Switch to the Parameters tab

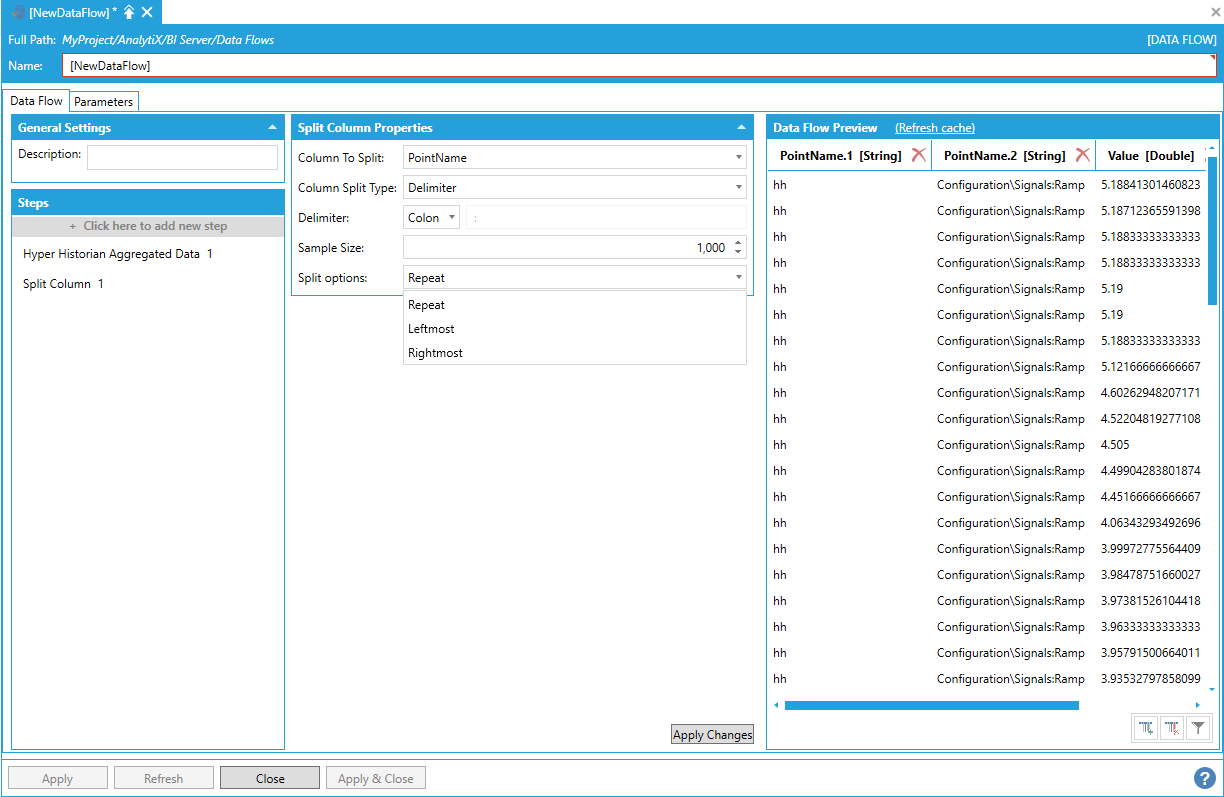103,102
